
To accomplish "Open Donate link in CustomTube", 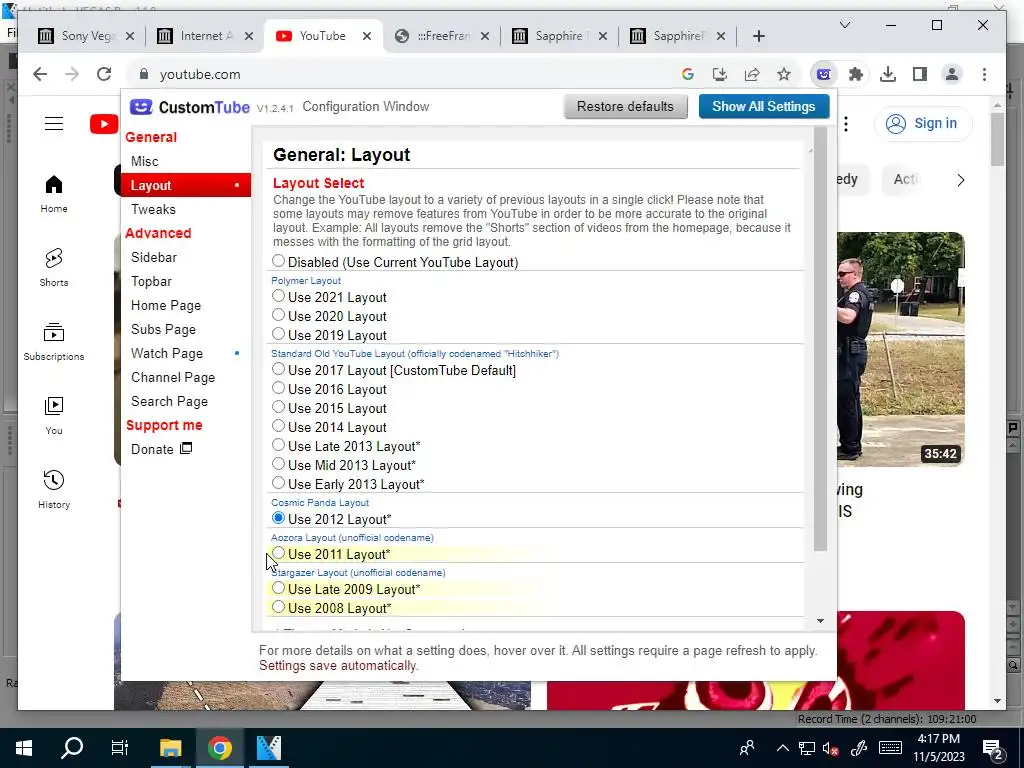I will (x=161, y=449).
